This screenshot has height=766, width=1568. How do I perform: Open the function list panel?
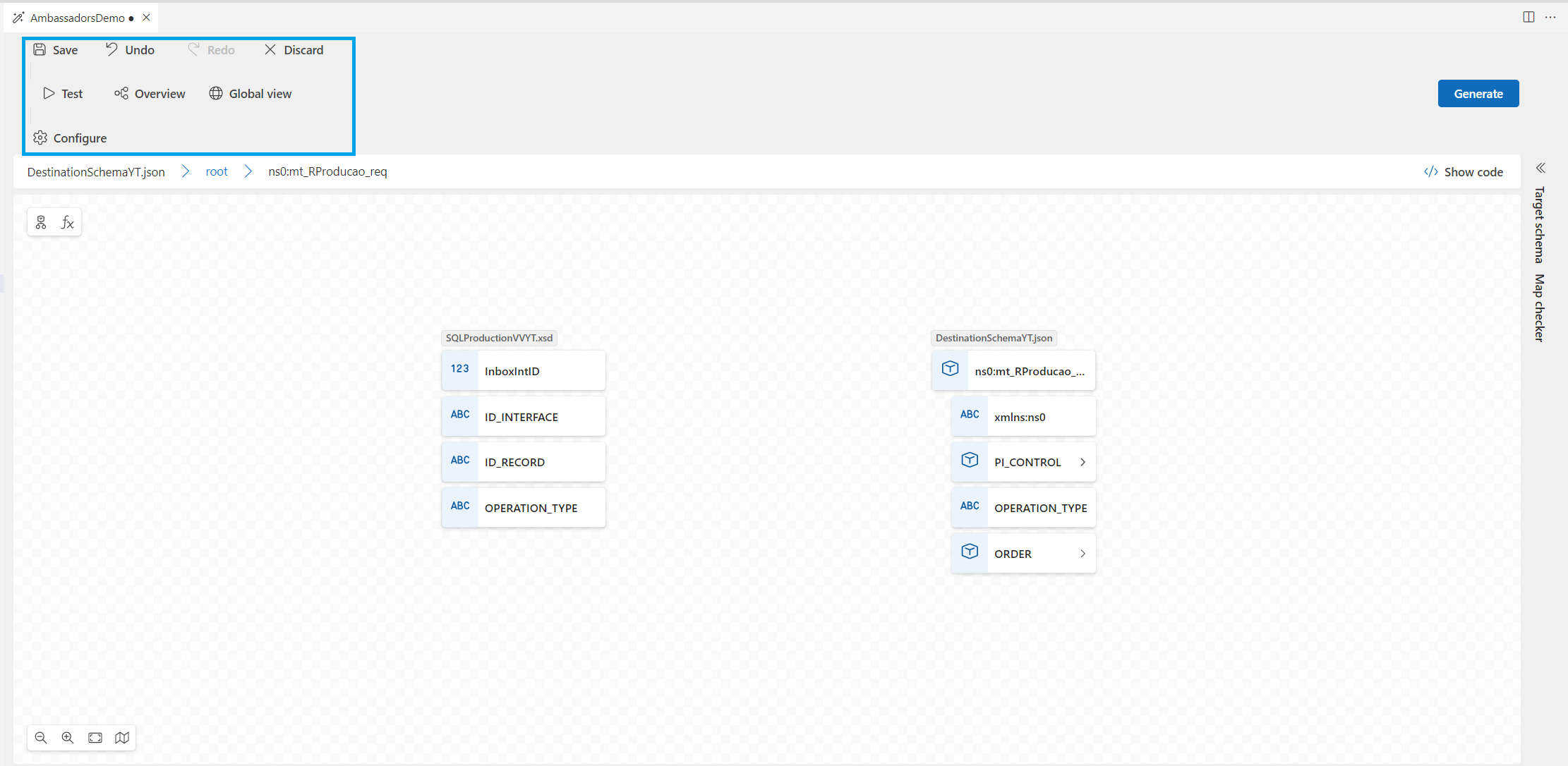(x=68, y=221)
